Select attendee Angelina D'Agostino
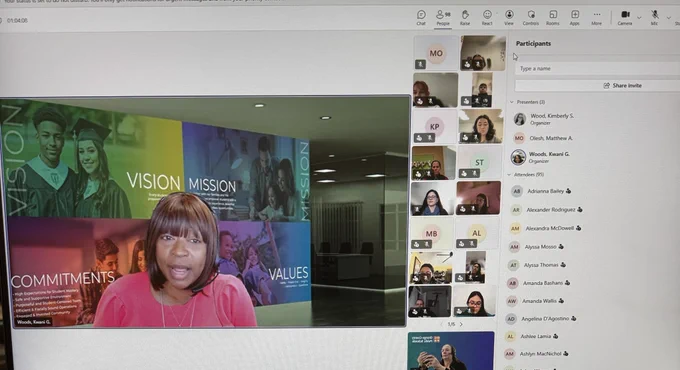This screenshot has height=370, width=680. pyautogui.click(x=545, y=319)
